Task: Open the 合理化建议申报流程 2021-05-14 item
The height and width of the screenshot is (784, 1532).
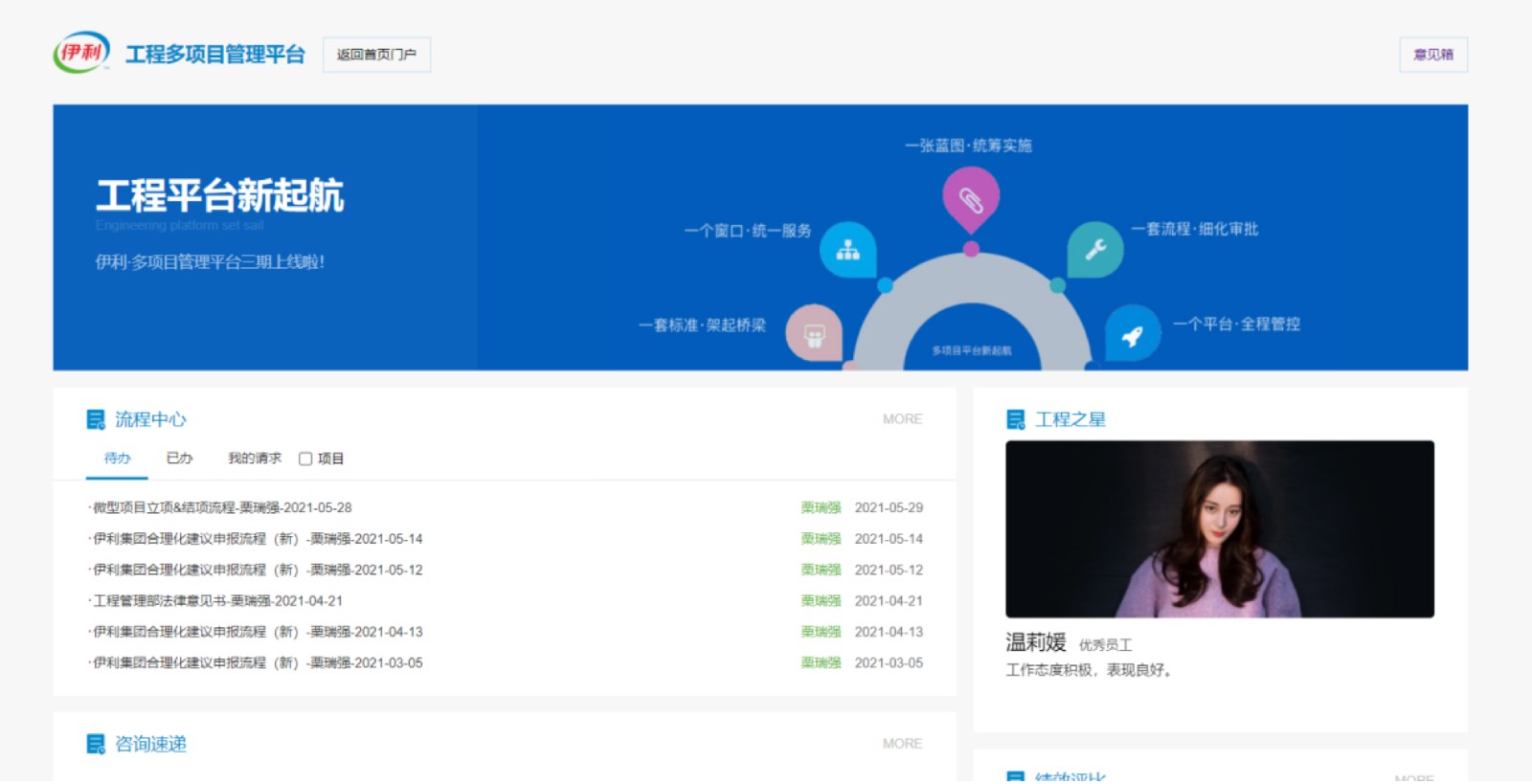Action: coord(256,539)
